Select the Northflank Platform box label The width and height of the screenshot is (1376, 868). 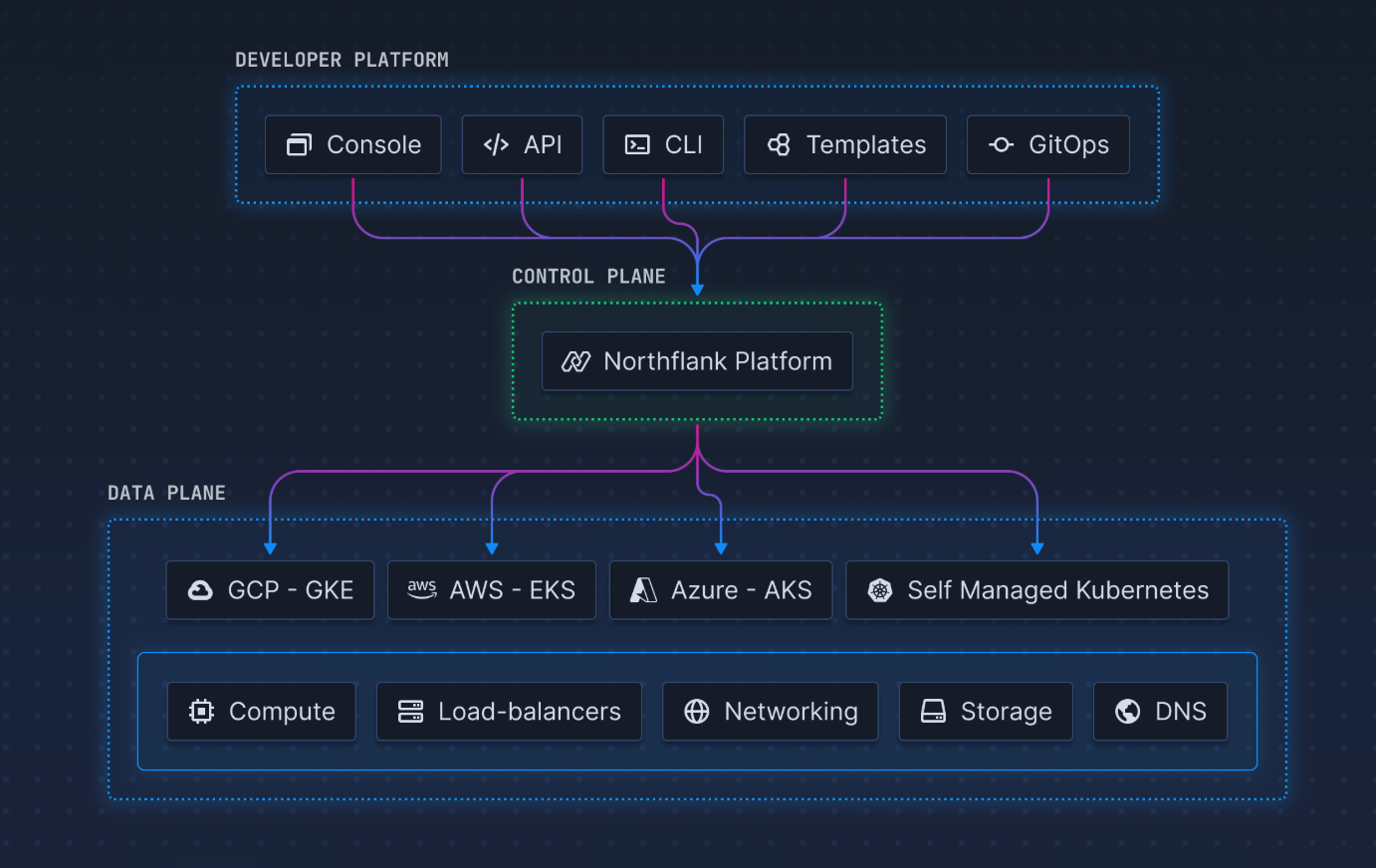tap(717, 361)
